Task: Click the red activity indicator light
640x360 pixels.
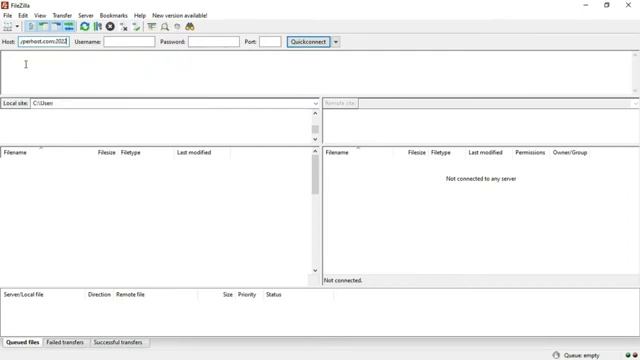Action: [x=635, y=355]
